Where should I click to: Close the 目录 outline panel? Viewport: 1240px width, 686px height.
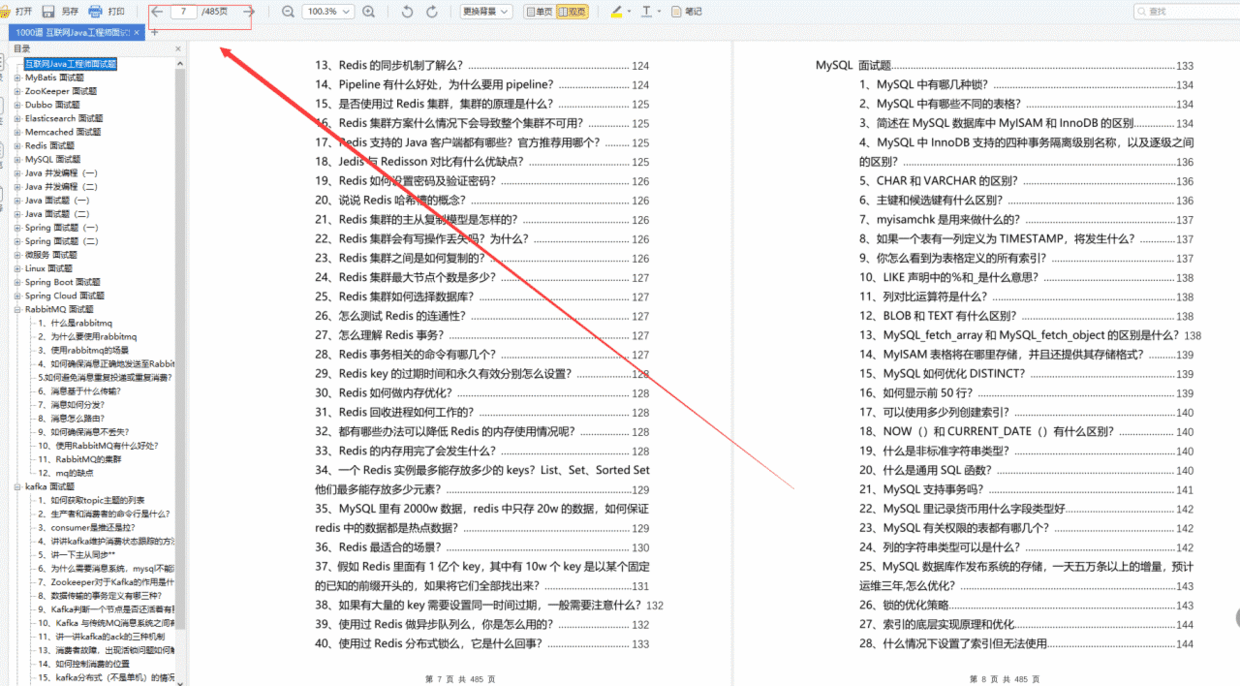coord(179,48)
